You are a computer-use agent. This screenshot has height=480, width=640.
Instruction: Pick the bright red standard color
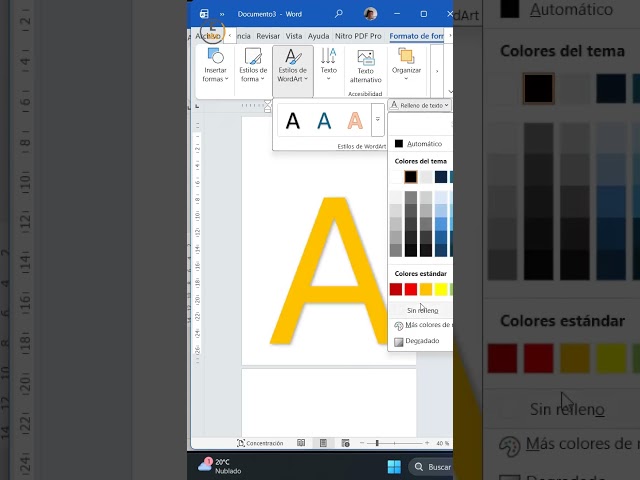tap(411, 289)
